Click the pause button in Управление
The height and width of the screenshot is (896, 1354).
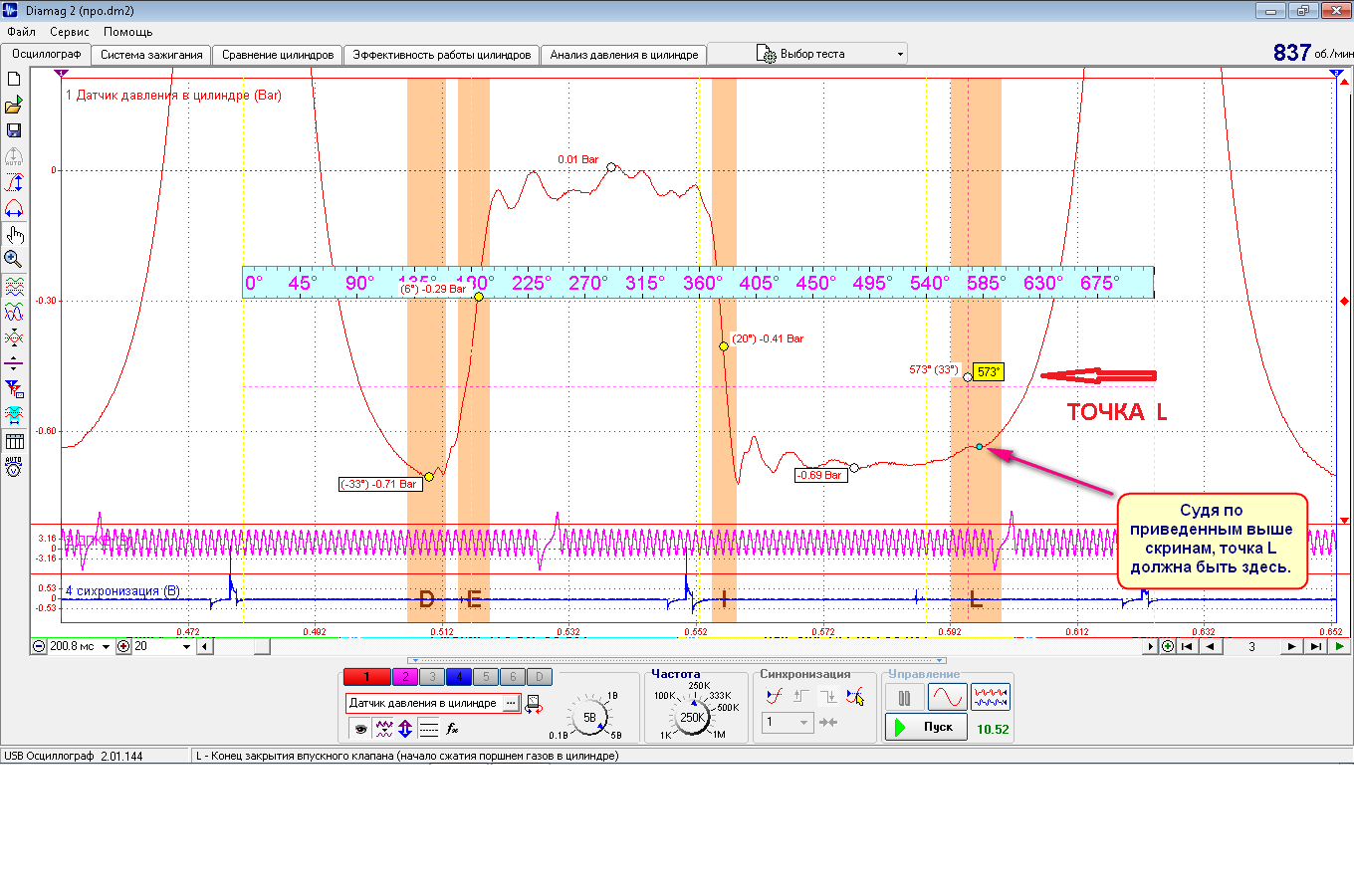[x=905, y=698]
